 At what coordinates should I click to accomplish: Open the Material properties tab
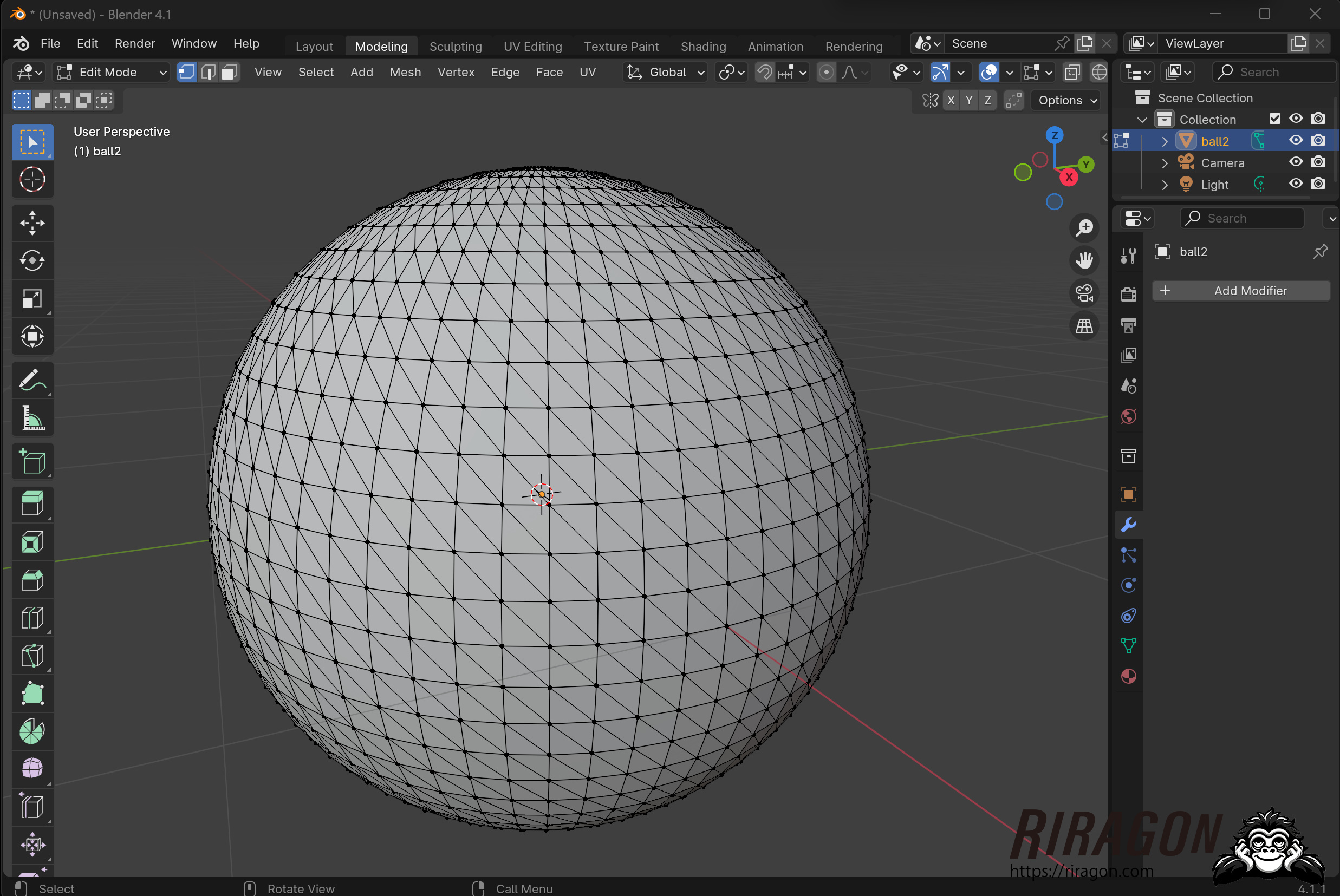click(x=1128, y=677)
